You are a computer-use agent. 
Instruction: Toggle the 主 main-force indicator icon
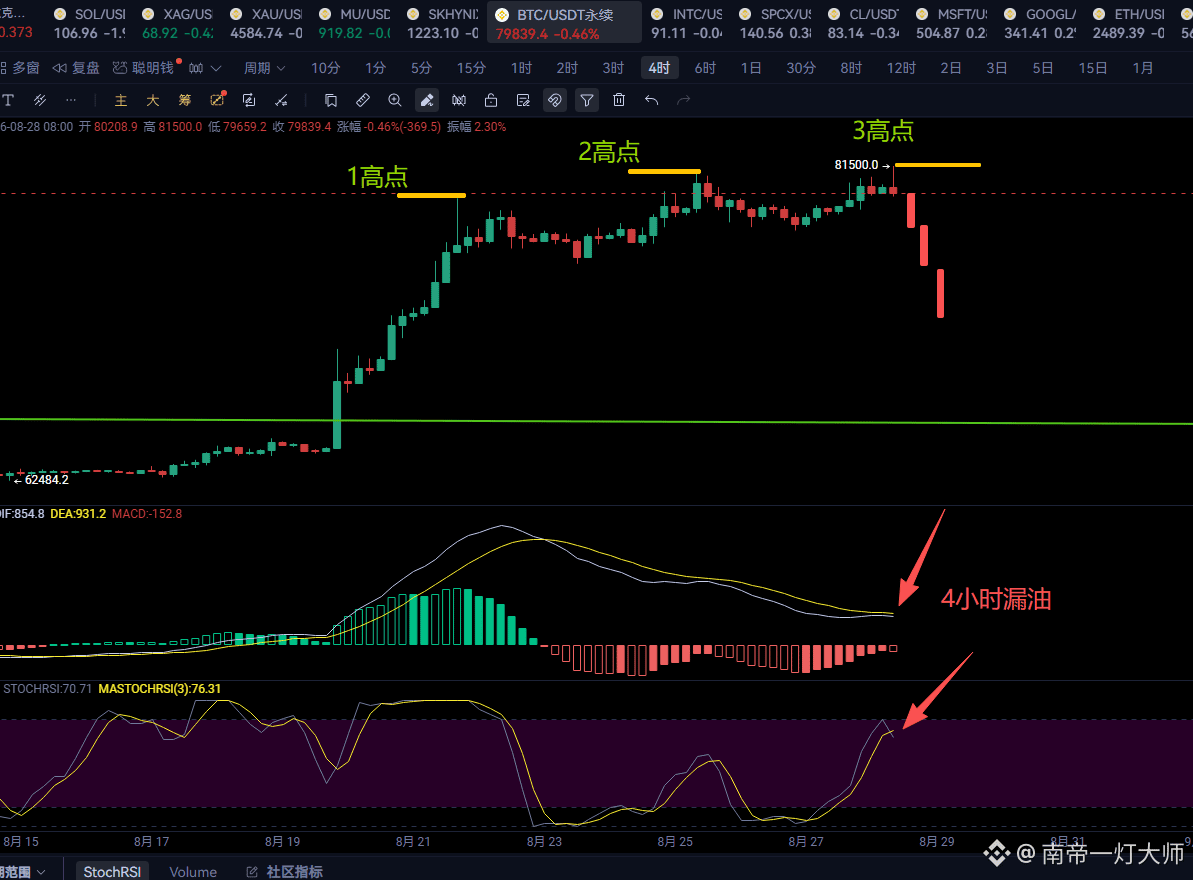pyautogui.click(x=120, y=100)
